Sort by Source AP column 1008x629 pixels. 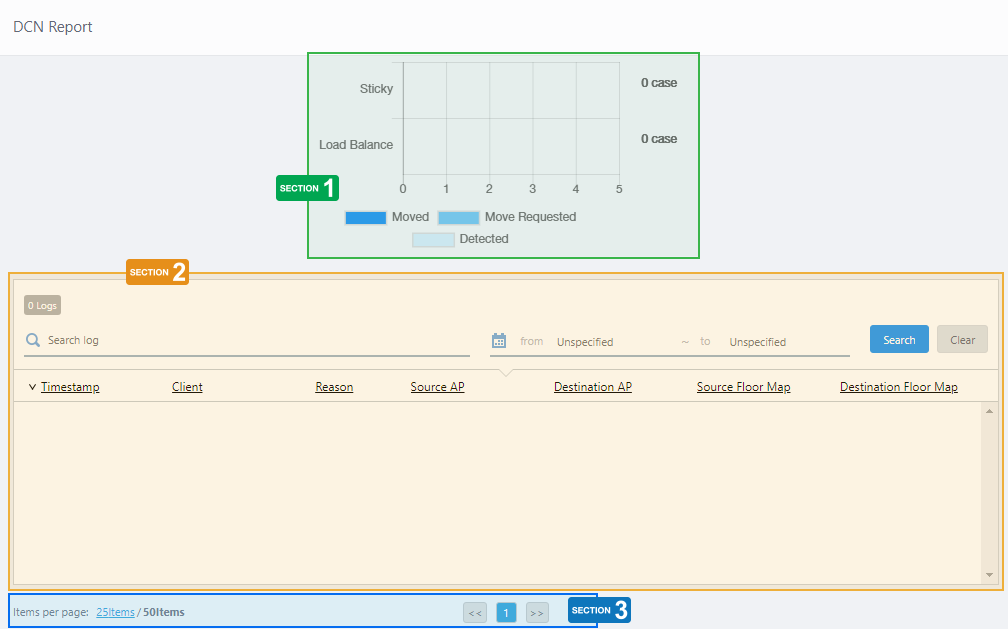(x=437, y=387)
